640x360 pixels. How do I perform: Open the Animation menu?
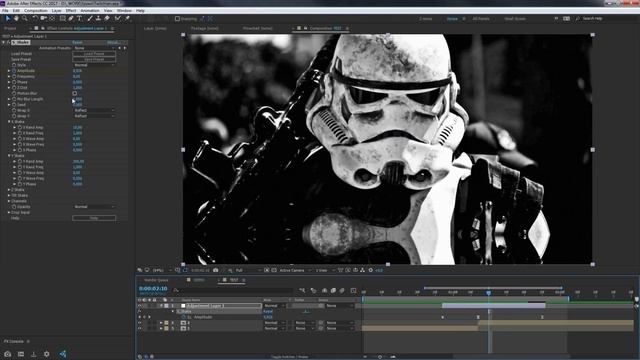point(90,11)
